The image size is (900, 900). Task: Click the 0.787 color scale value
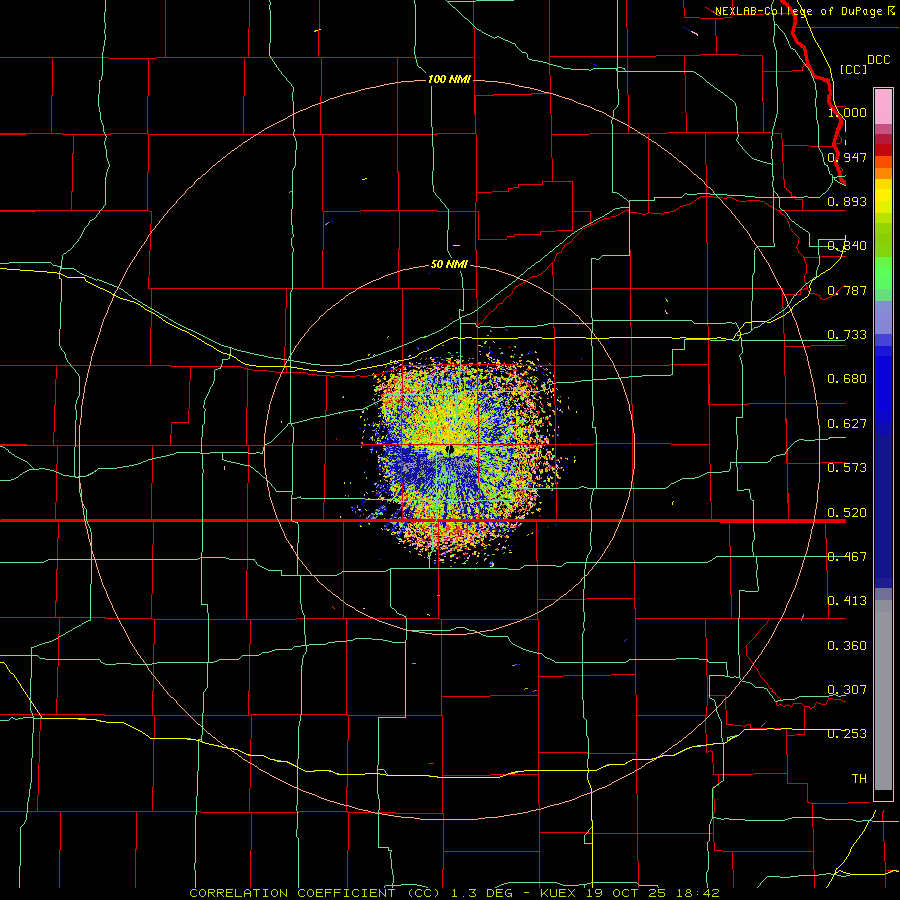coord(847,290)
